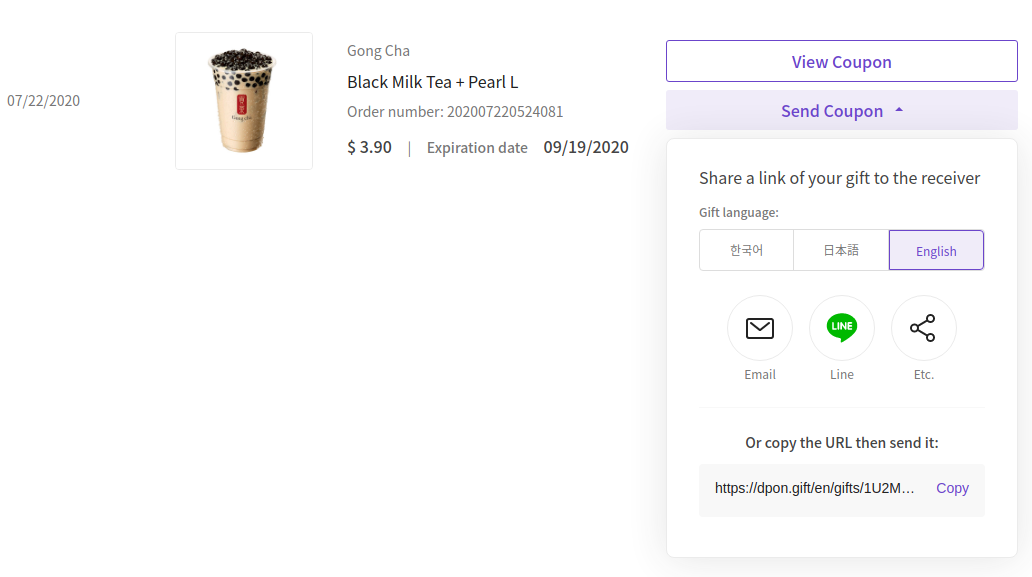Click the Black Milk Tea + Pearl L title
The height and width of the screenshot is (577, 1032).
point(432,82)
